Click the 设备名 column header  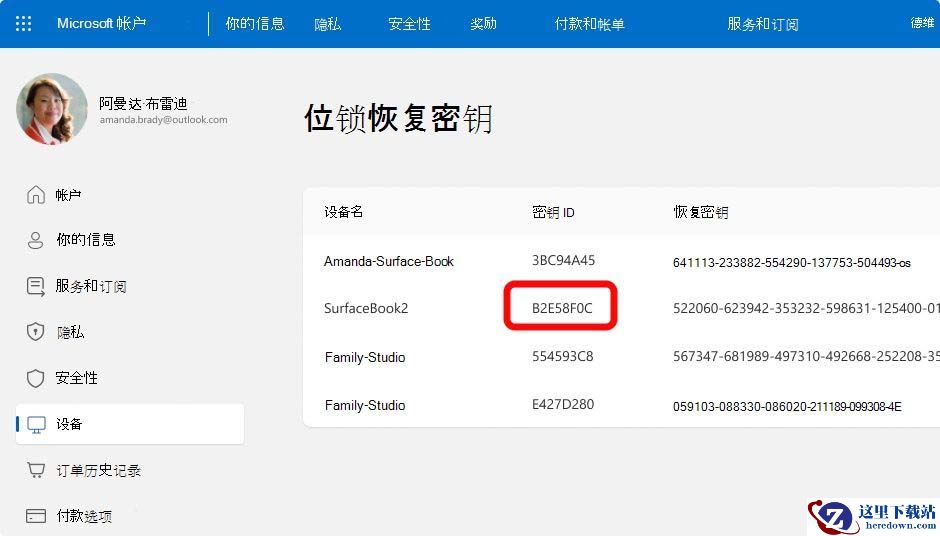click(344, 212)
